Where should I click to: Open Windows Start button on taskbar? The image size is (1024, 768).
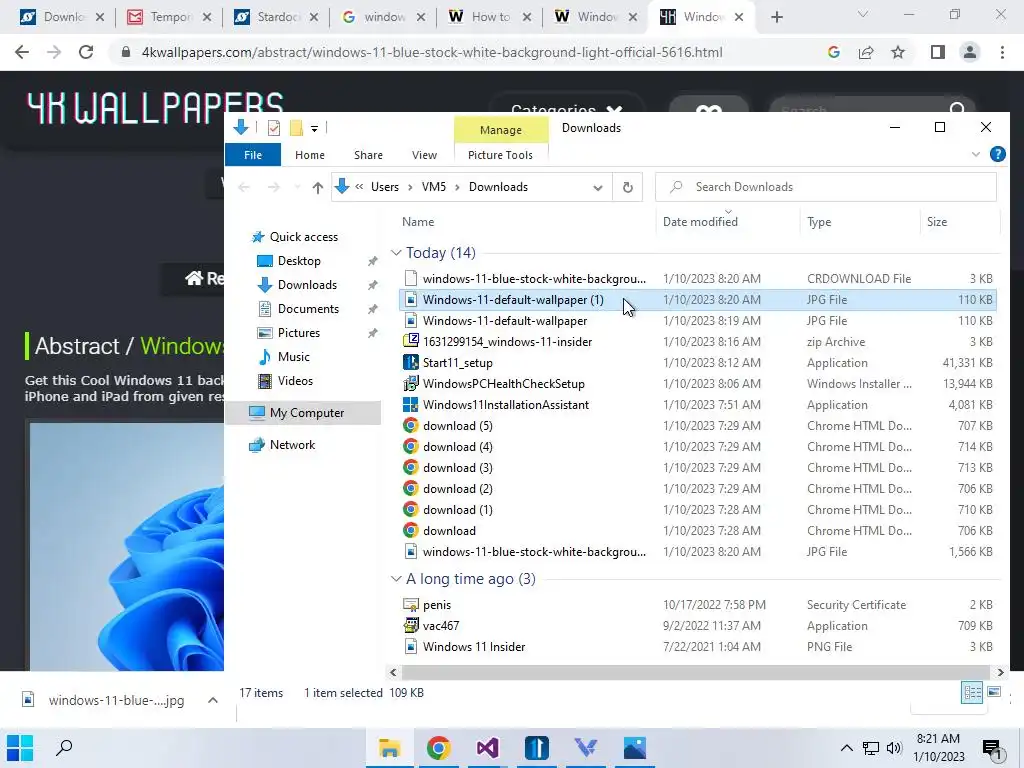click(x=20, y=748)
